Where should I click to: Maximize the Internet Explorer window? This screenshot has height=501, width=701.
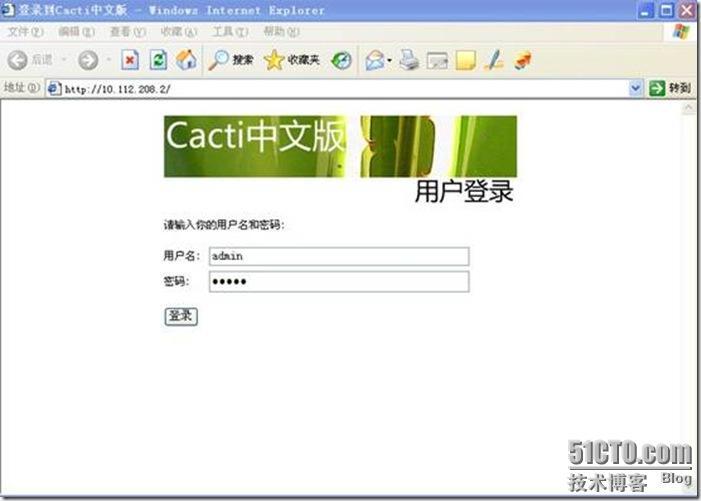click(x=666, y=10)
